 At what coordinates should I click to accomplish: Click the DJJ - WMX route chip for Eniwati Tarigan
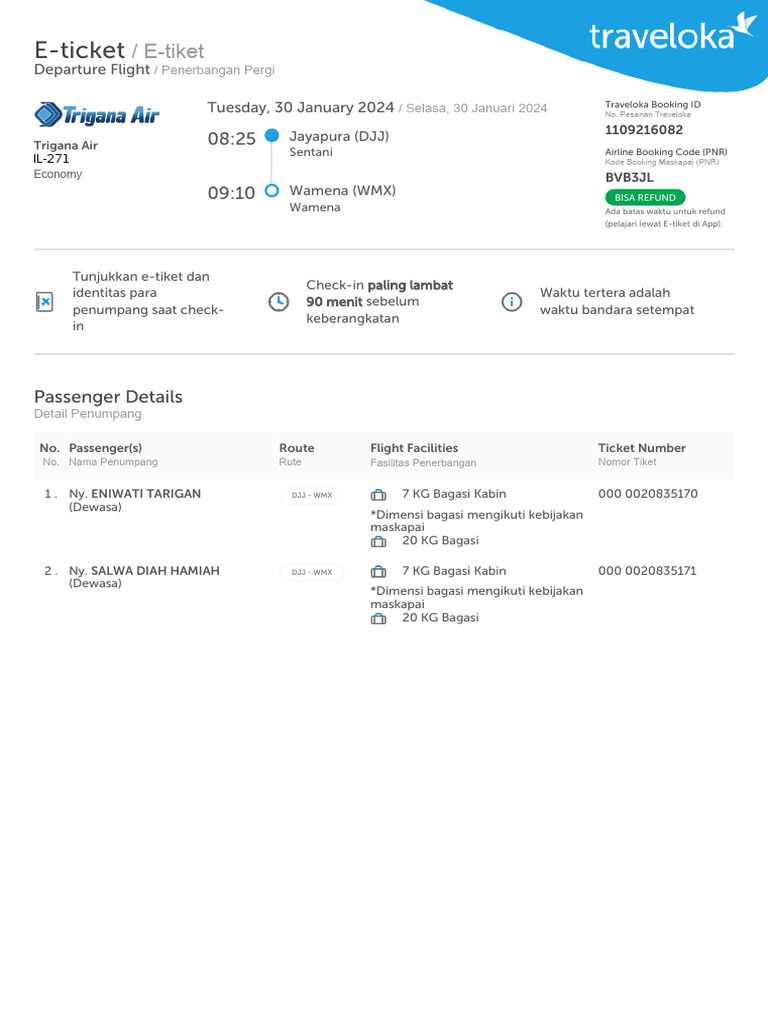pyautogui.click(x=312, y=496)
